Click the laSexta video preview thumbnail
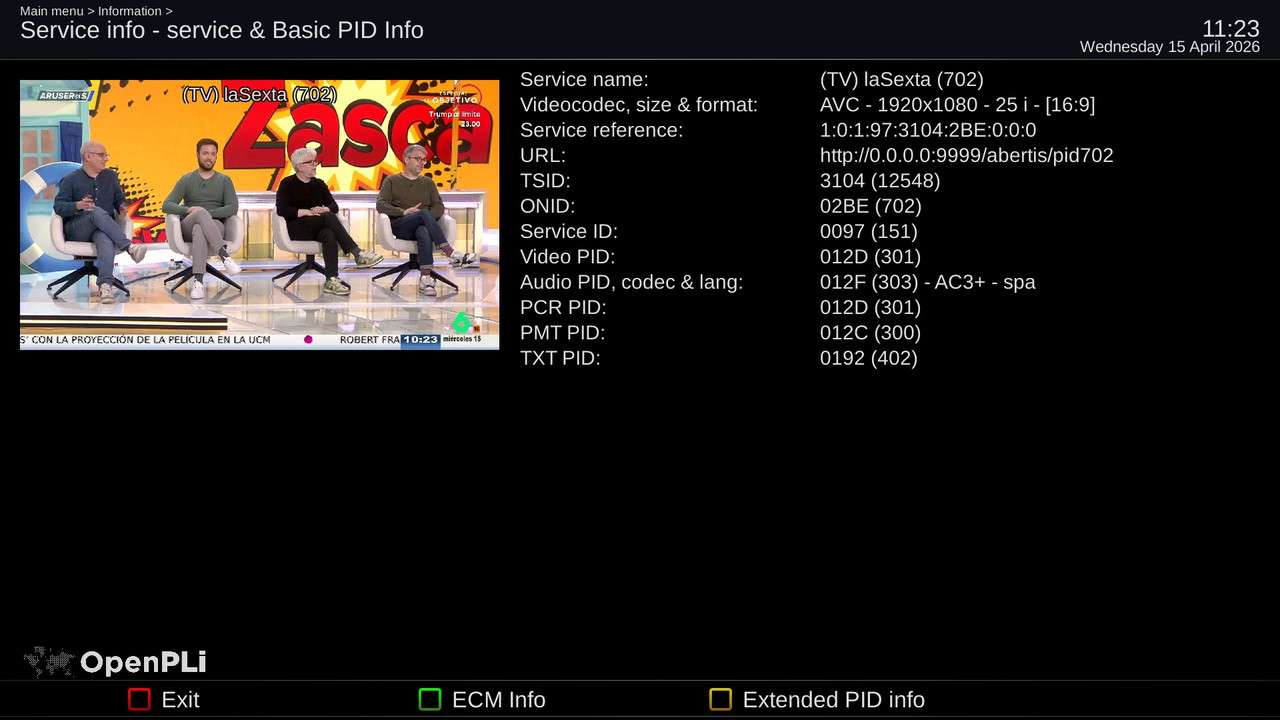Viewport: 1280px width, 720px height. point(259,215)
